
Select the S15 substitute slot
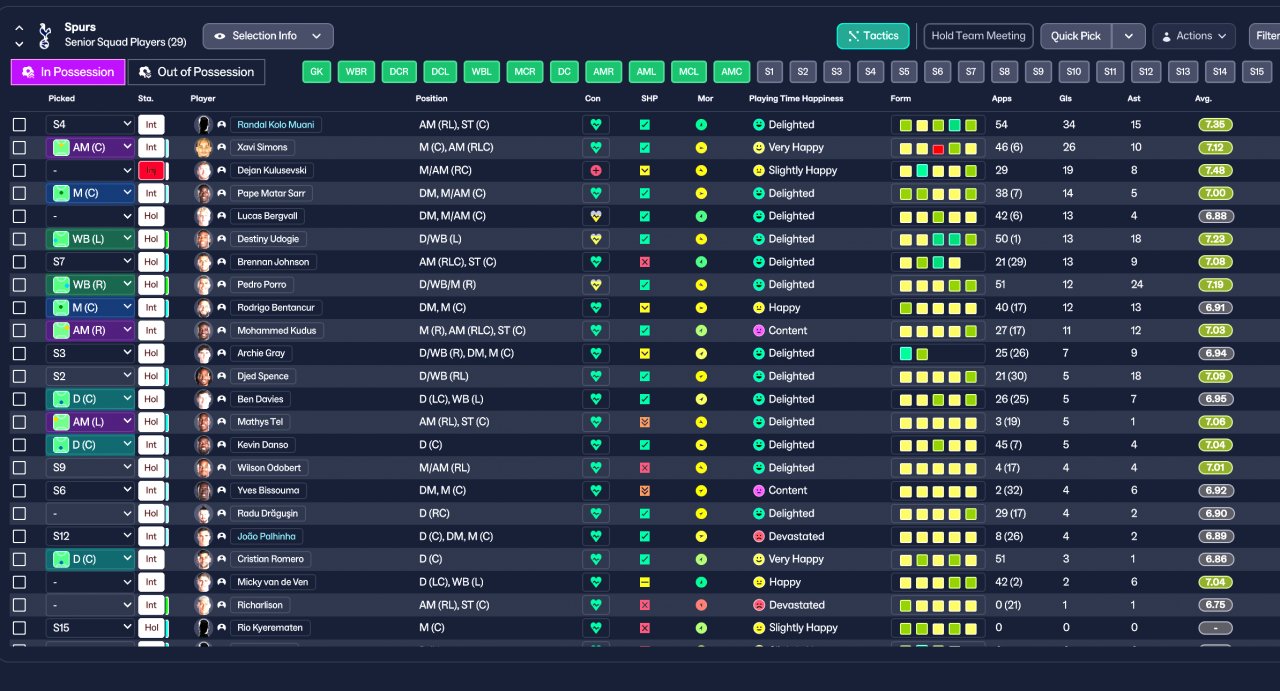(1257, 72)
